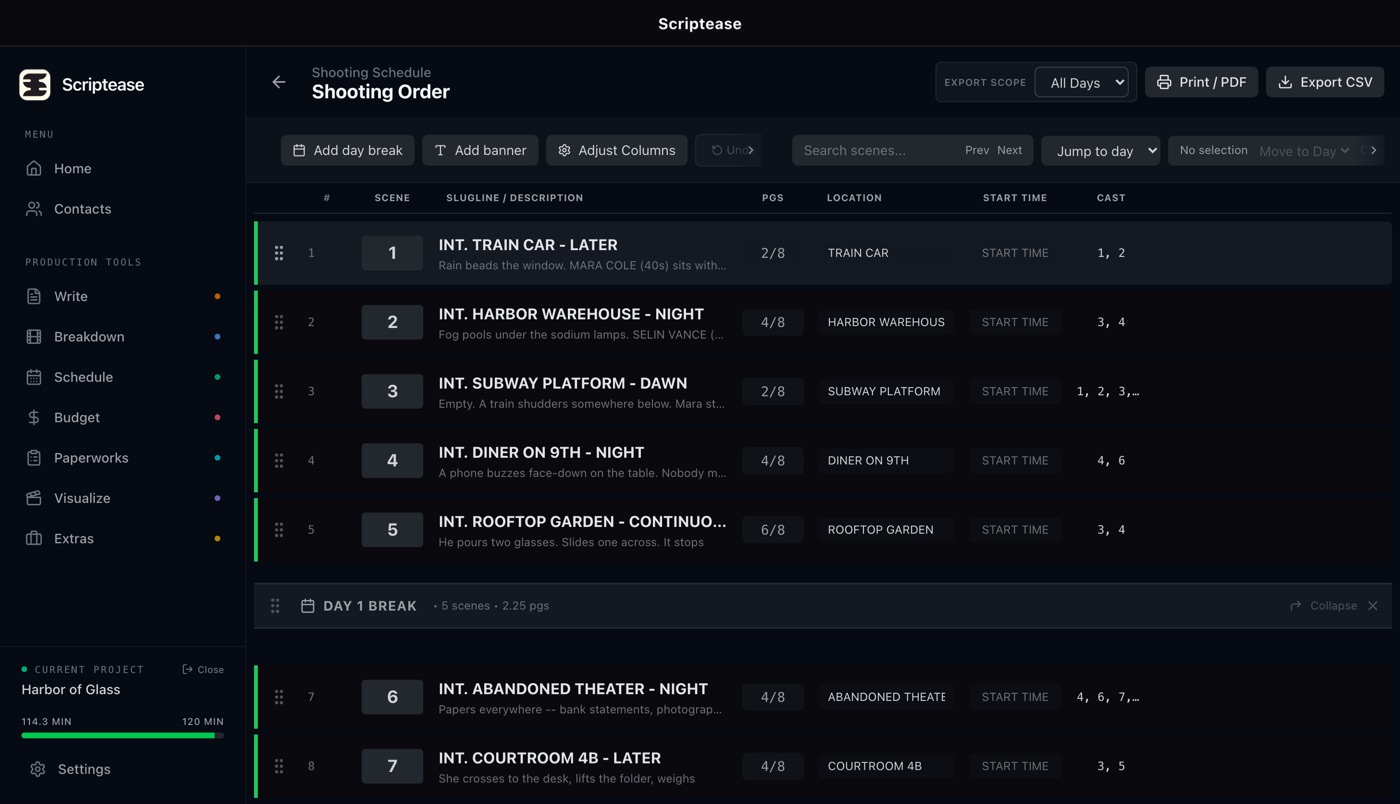Screen dimensions: 1400x804
Task: Click the Print / PDF button
Action: pos(1201,82)
